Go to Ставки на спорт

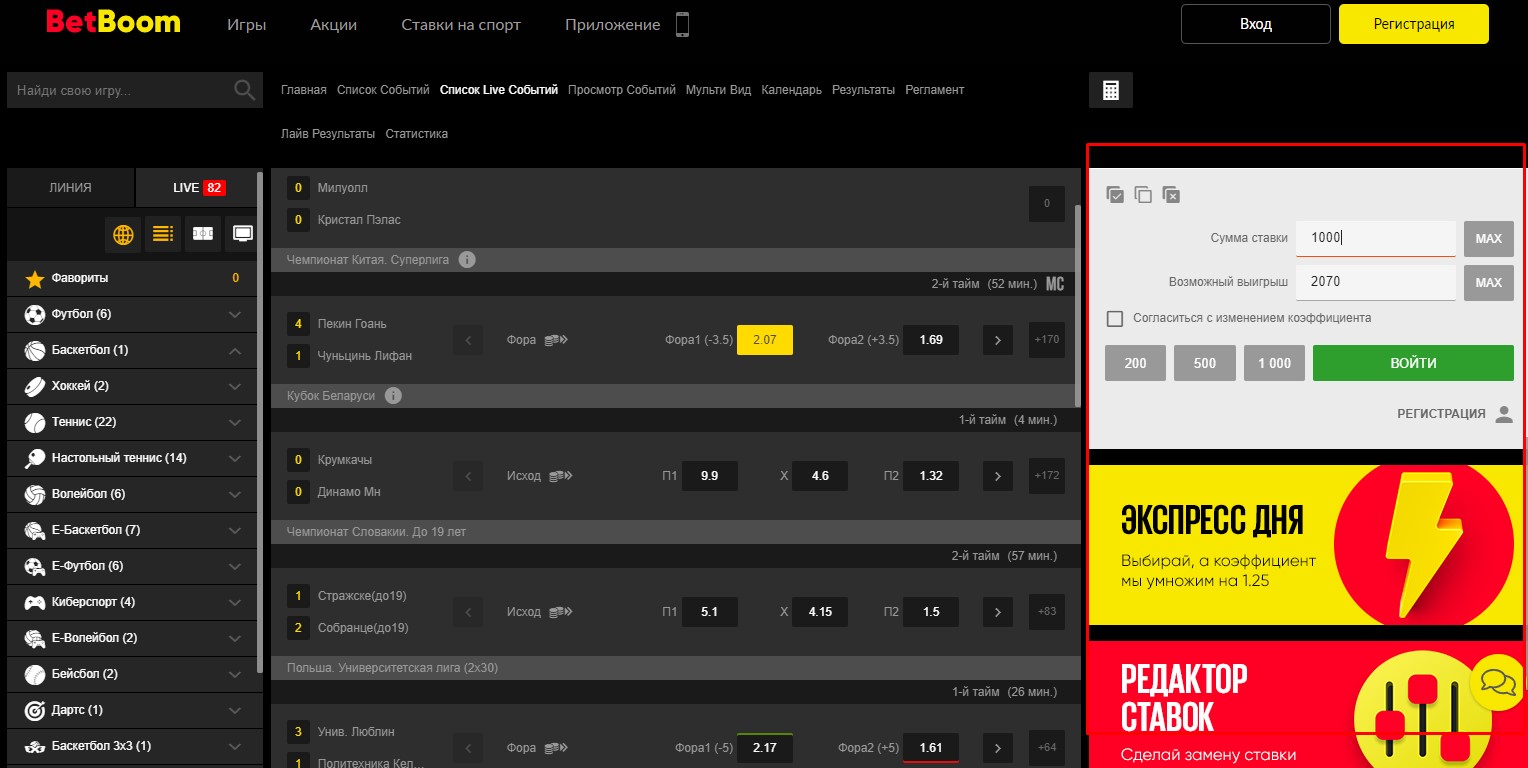point(461,25)
